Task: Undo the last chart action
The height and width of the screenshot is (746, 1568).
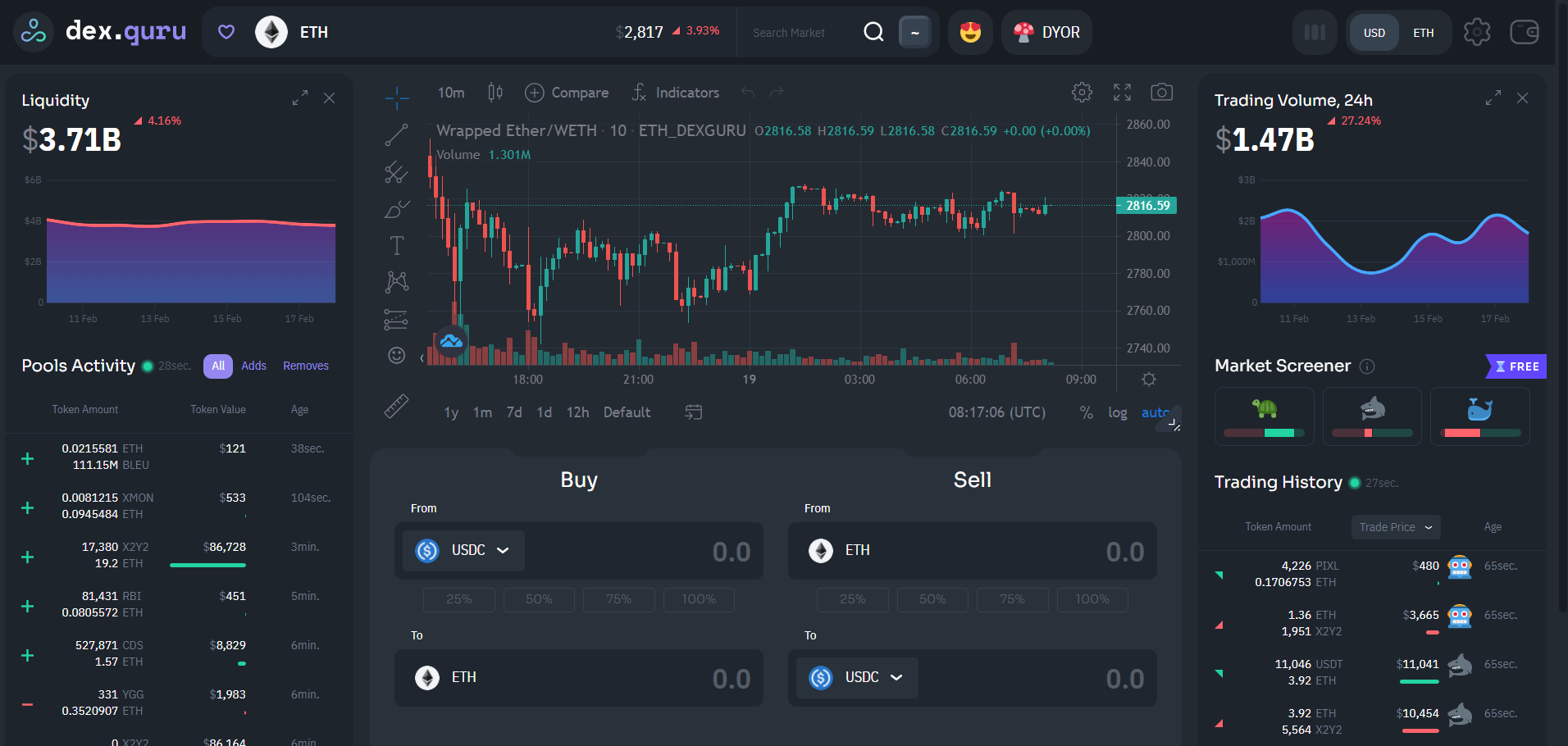Action: pyautogui.click(x=747, y=93)
